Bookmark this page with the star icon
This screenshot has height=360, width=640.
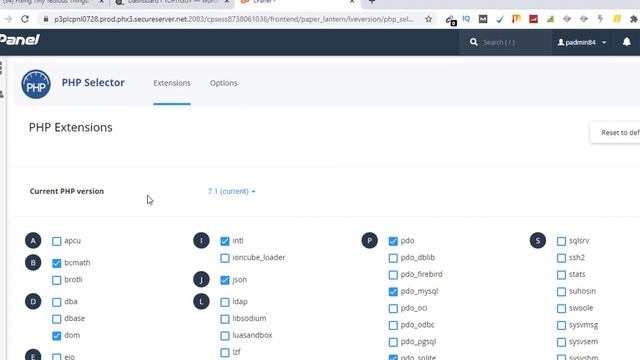tap(428, 19)
